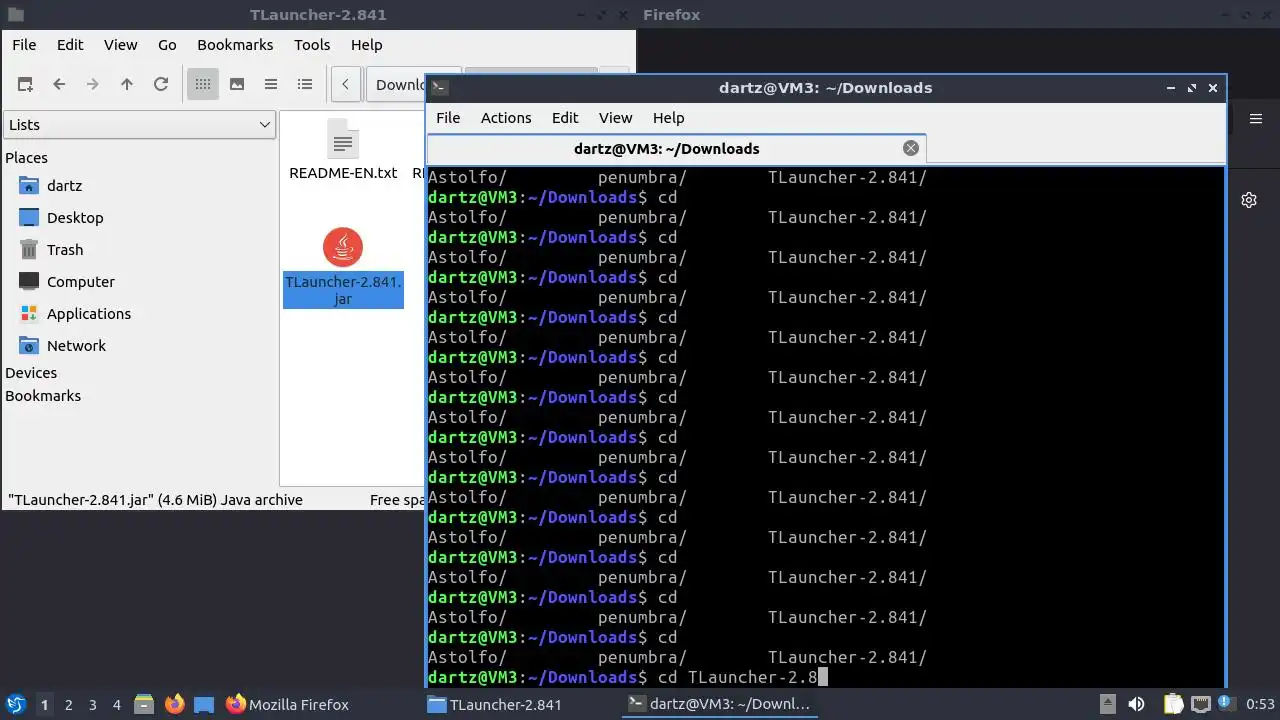Screen dimensions: 1280x720
Task: Switch to workspace 2
Action: 69,705
